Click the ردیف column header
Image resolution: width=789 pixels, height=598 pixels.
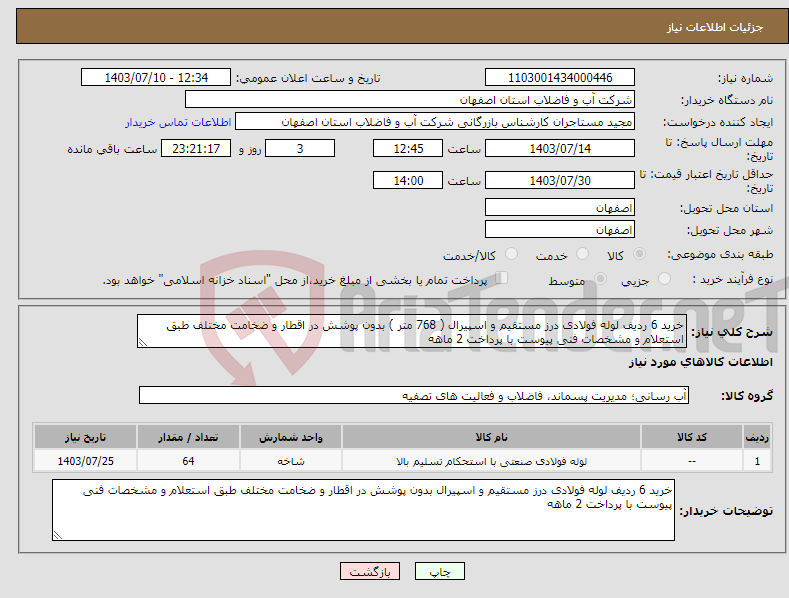(757, 437)
